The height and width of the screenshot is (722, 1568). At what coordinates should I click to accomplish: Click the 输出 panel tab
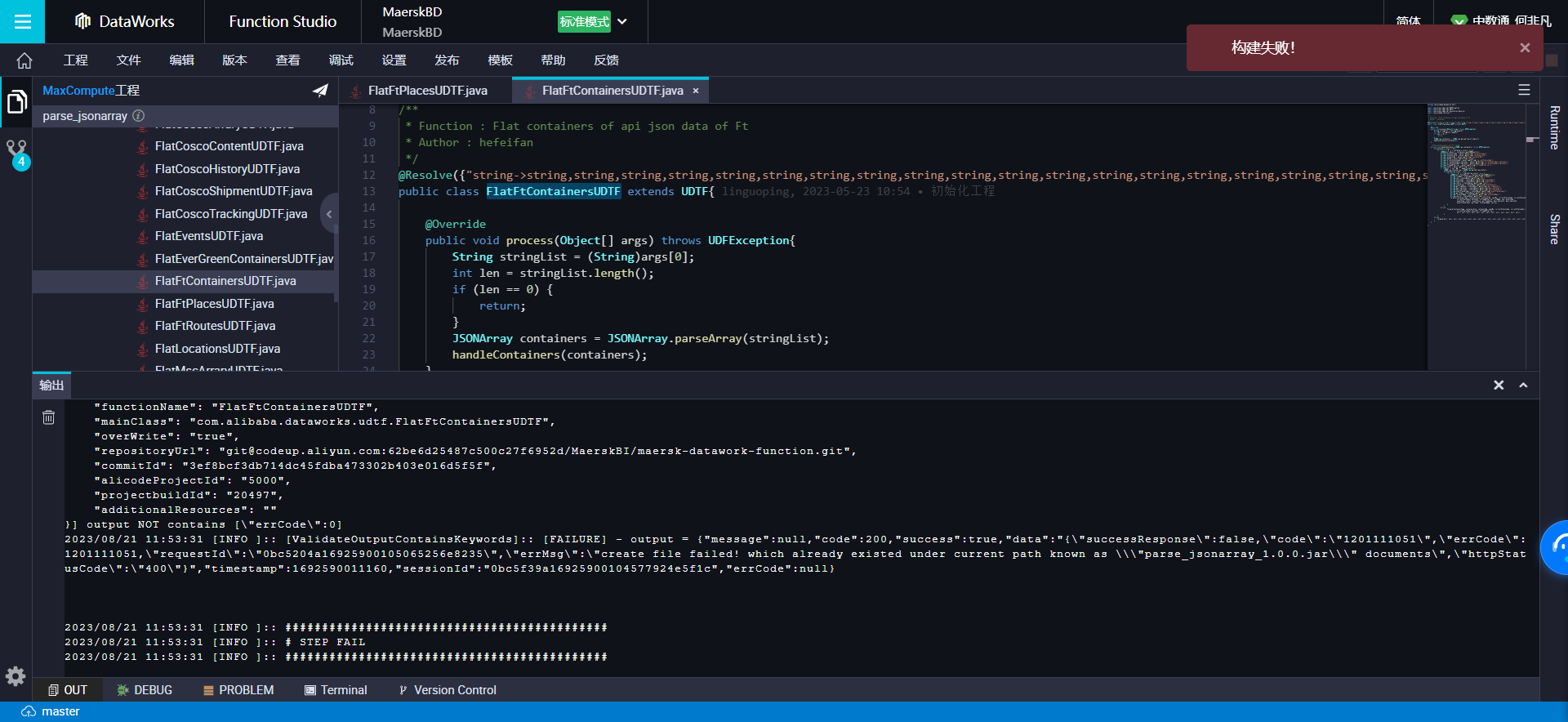pyautogui.click(x=51, y=386)
